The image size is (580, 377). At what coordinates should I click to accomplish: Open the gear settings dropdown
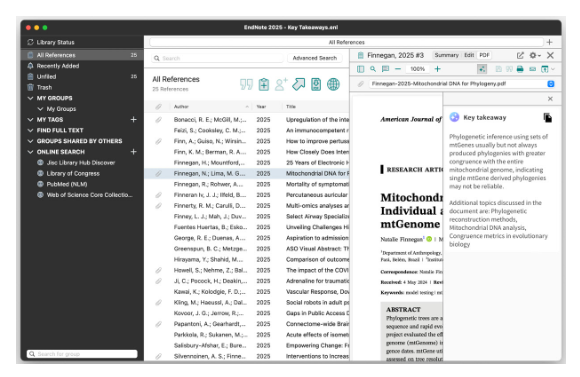535,55
